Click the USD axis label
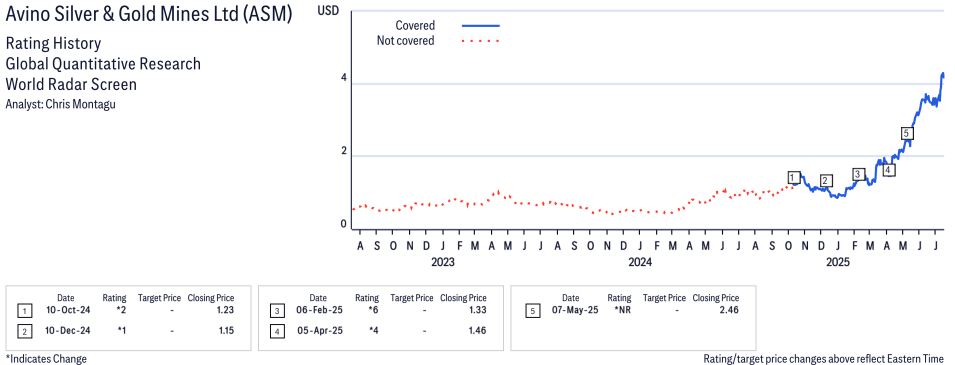955x365 pixels. click(328, 12)
